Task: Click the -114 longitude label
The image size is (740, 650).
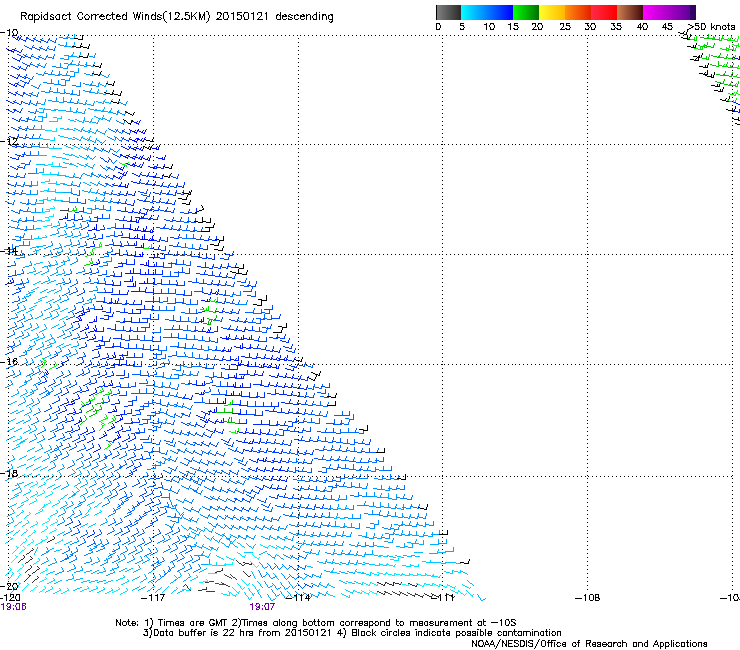Action: [x=298, y=598]
